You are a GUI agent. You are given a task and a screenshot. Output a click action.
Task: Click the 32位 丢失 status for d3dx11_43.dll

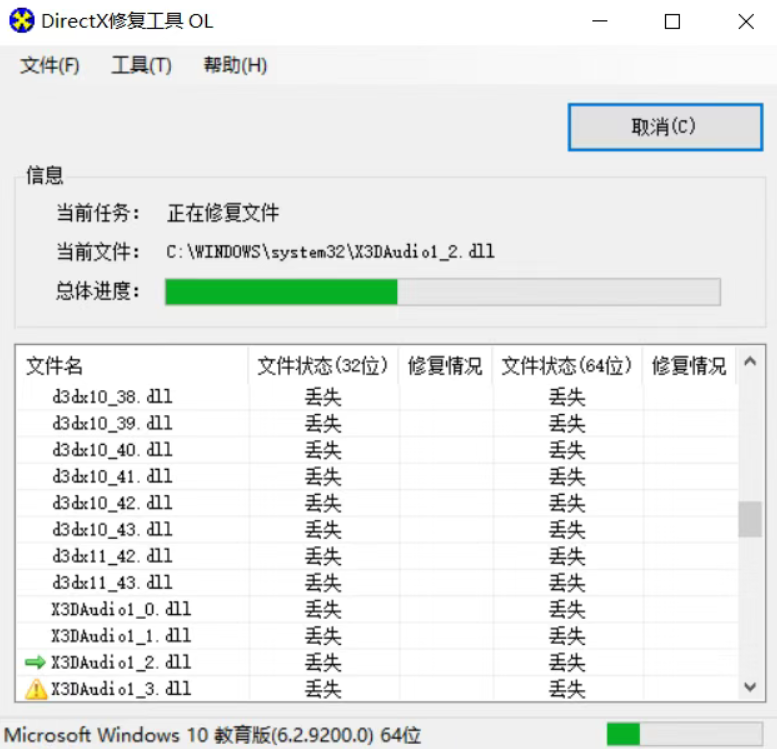[323, 583]
